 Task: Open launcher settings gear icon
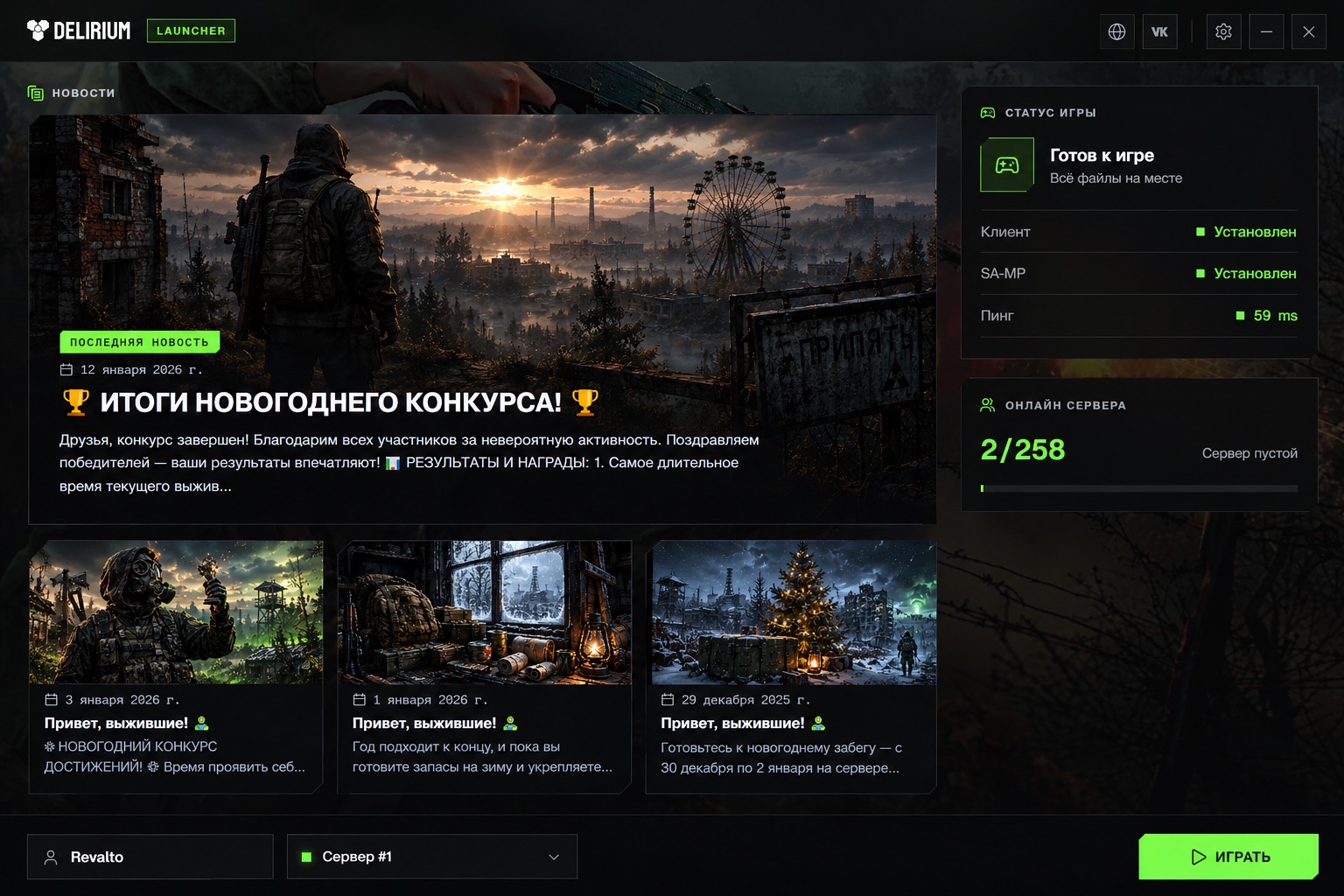(1223, 31)
